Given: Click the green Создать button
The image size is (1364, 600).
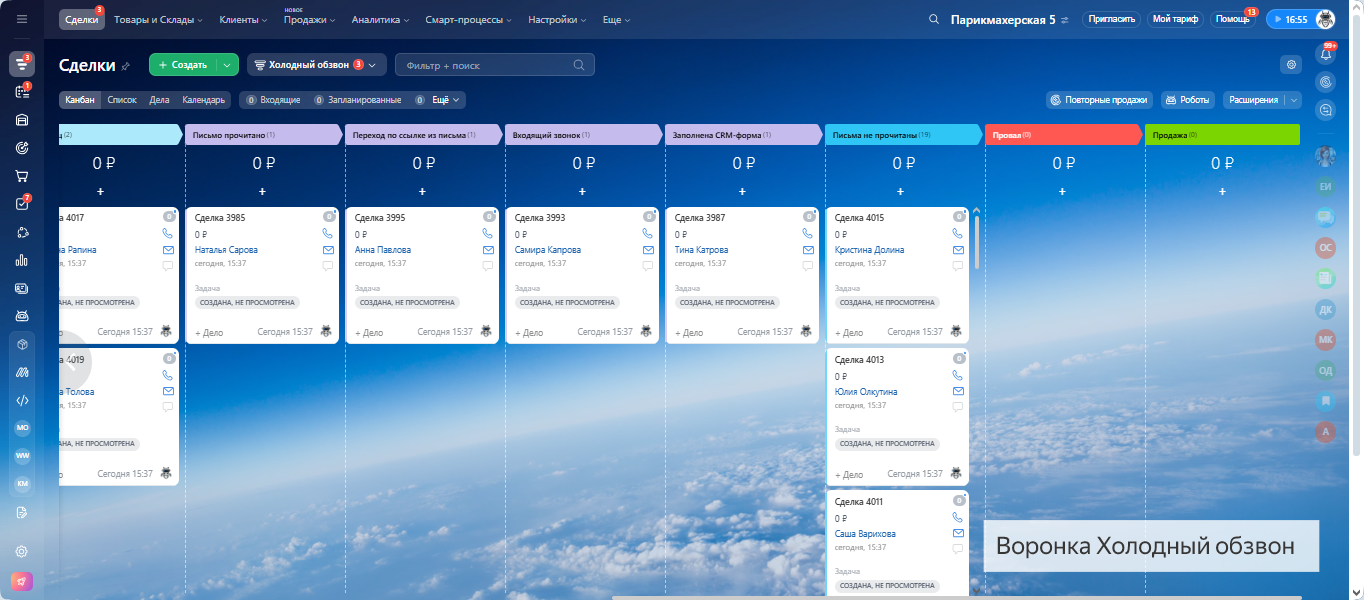Looking at the screenshot, I should (x=182, y=65).
